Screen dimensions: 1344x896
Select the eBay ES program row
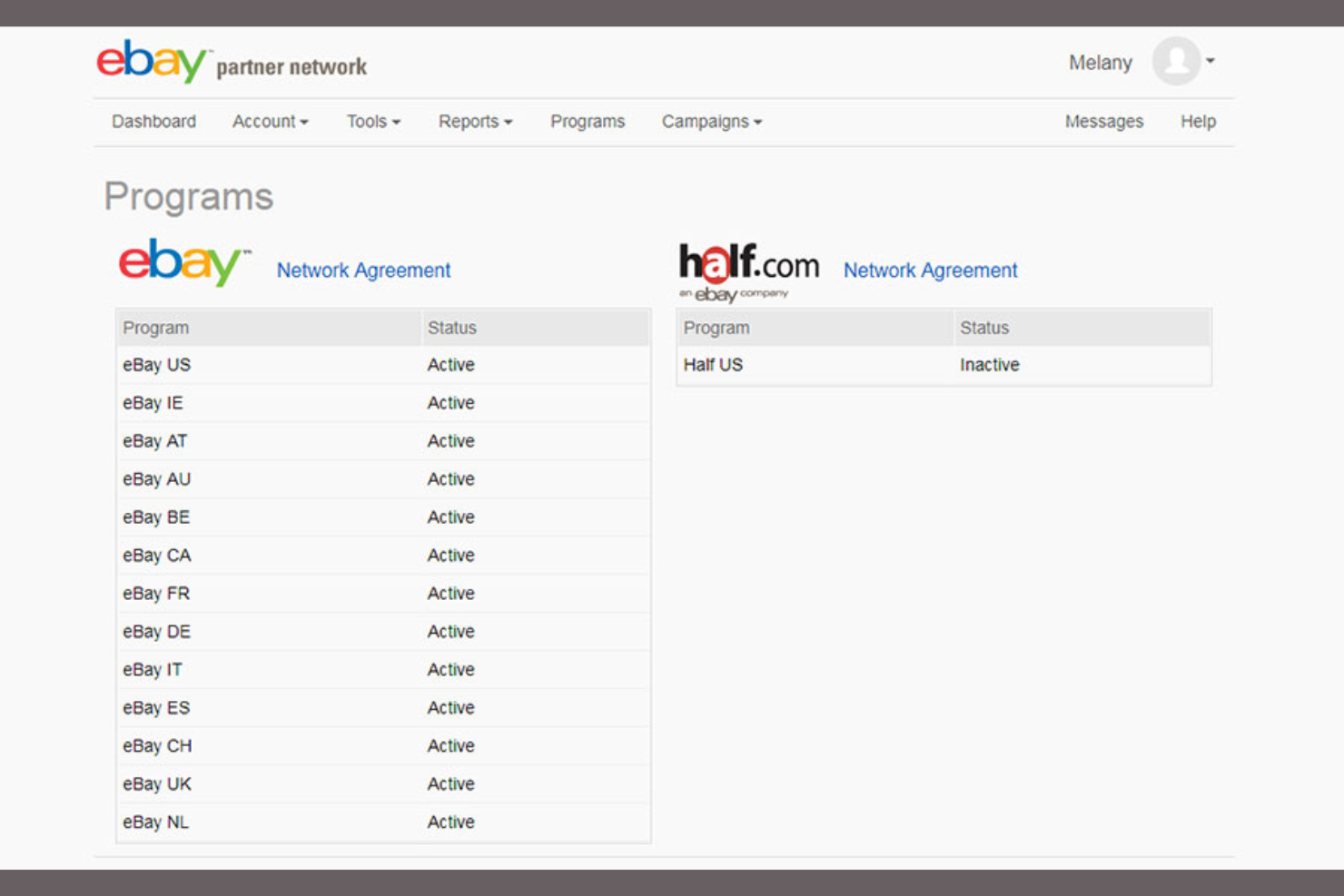(x=383, y=708)
